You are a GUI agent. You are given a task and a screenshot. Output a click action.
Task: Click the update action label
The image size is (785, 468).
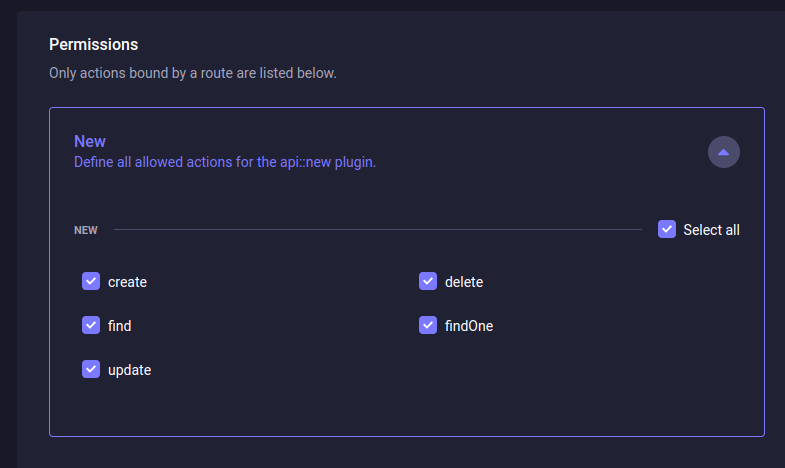[x=129, y=370]
